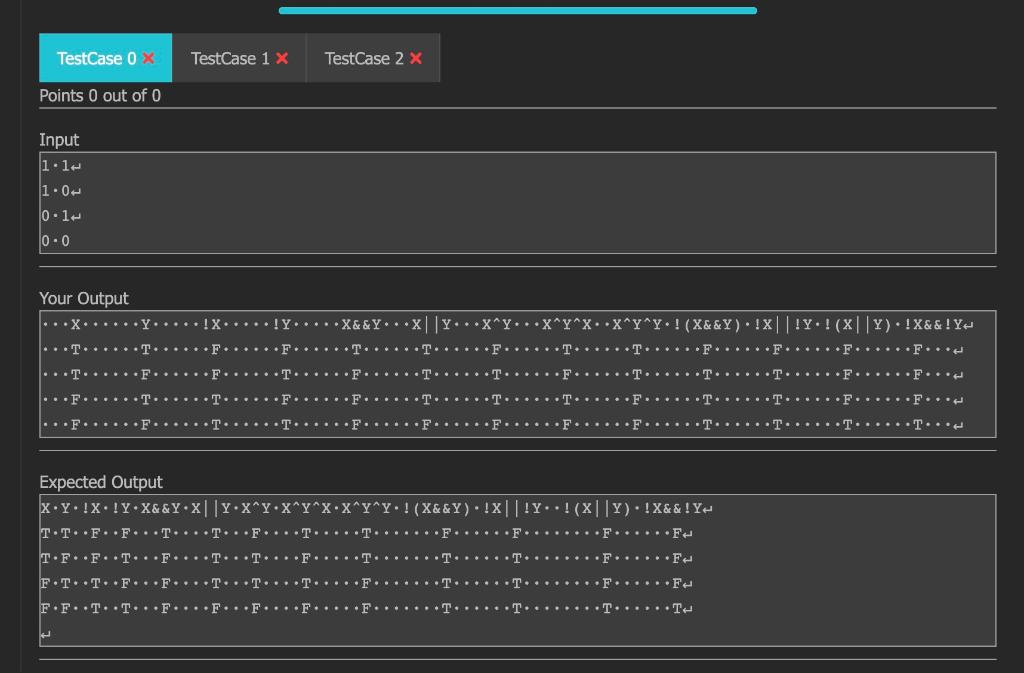Click the Input section heading
This screenshot has height=673, width=1024.
pos(59,140)
